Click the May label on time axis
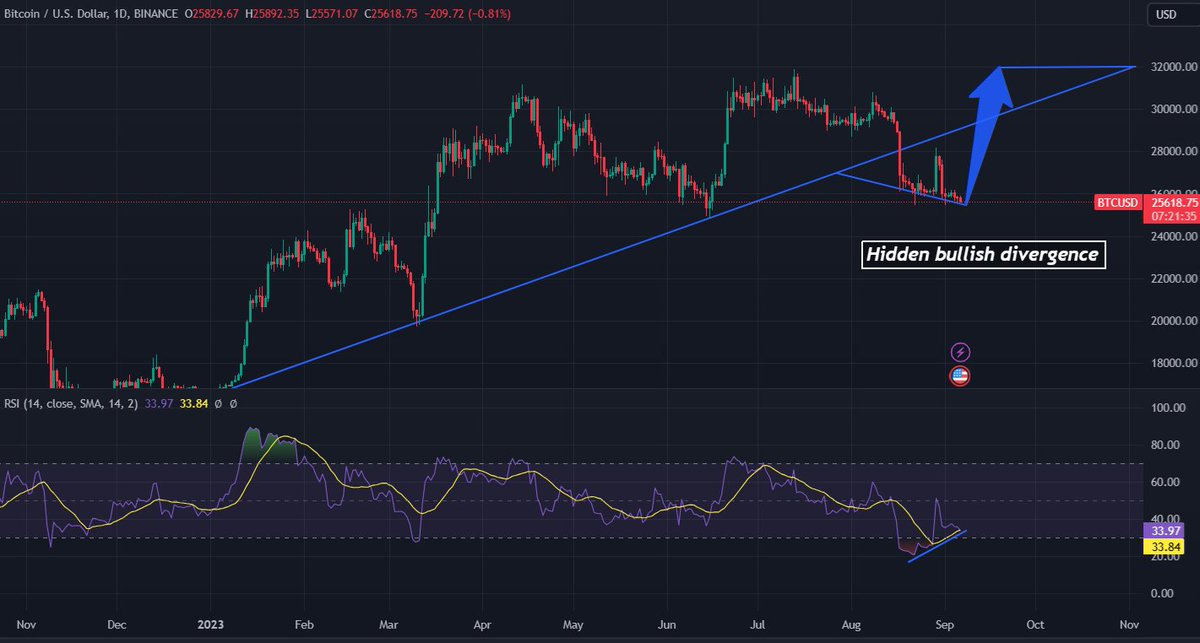 573,623
